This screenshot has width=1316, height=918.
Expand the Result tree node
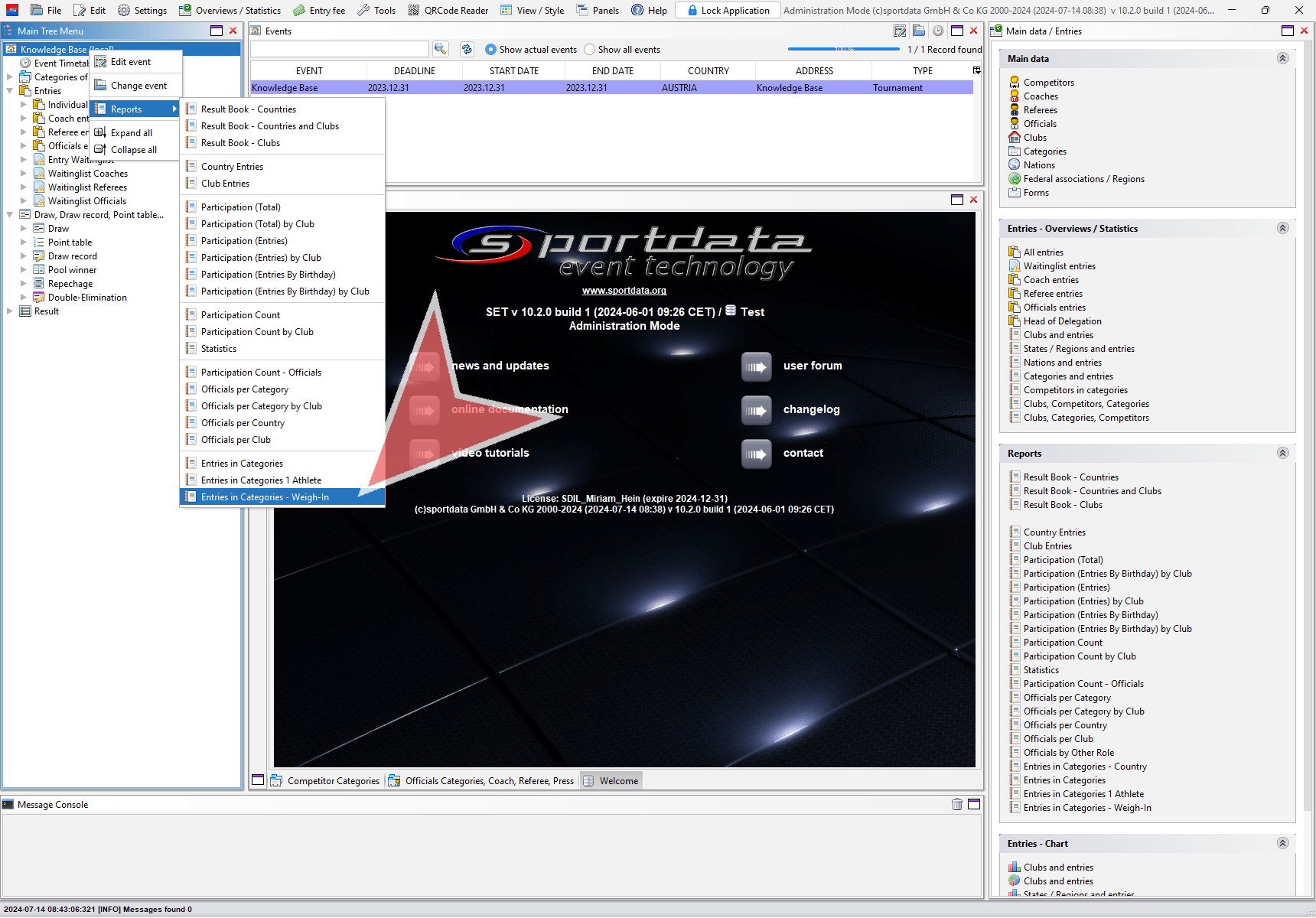[10, 311]
